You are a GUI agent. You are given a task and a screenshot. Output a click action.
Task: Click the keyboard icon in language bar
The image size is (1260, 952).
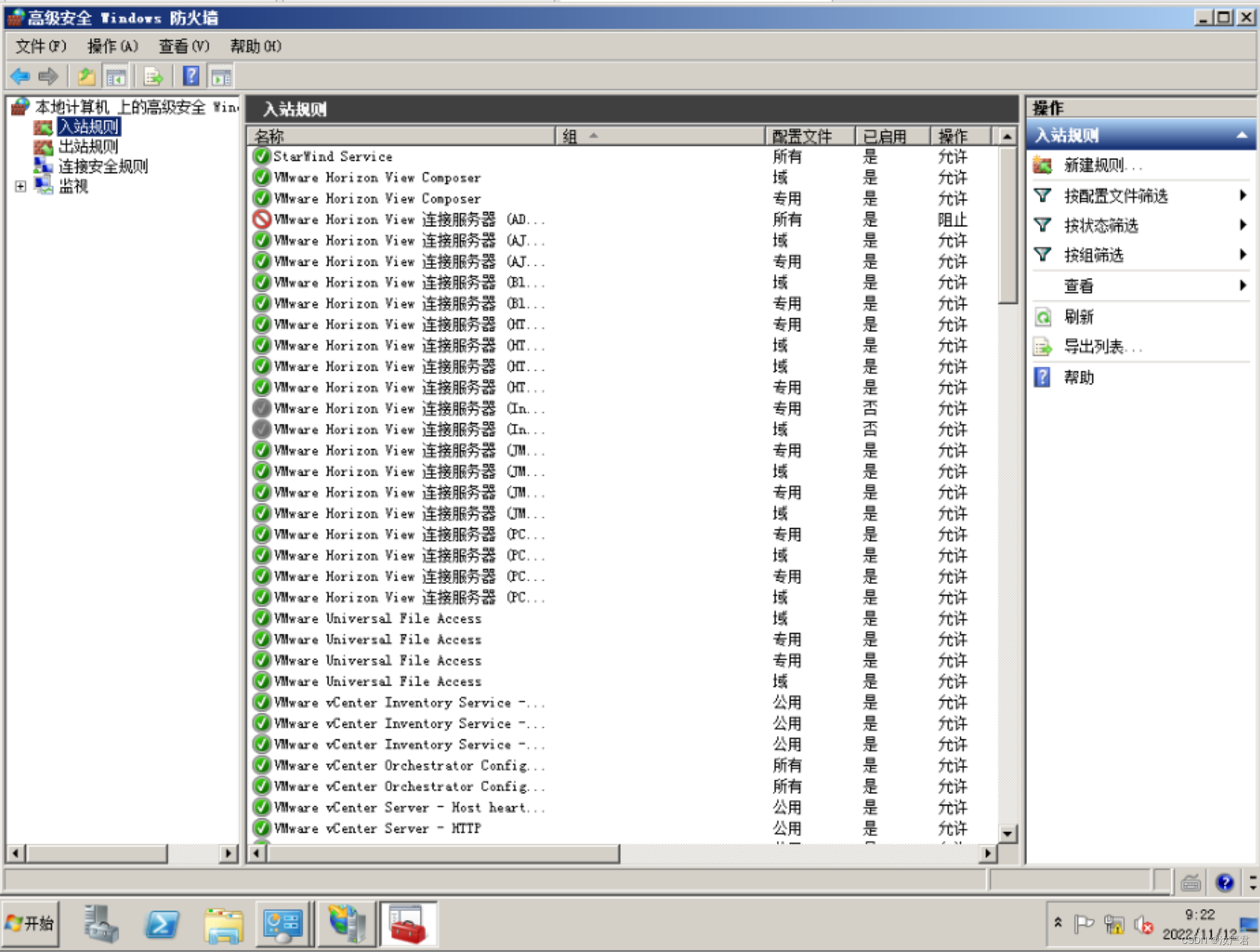tap(1191, 883)
